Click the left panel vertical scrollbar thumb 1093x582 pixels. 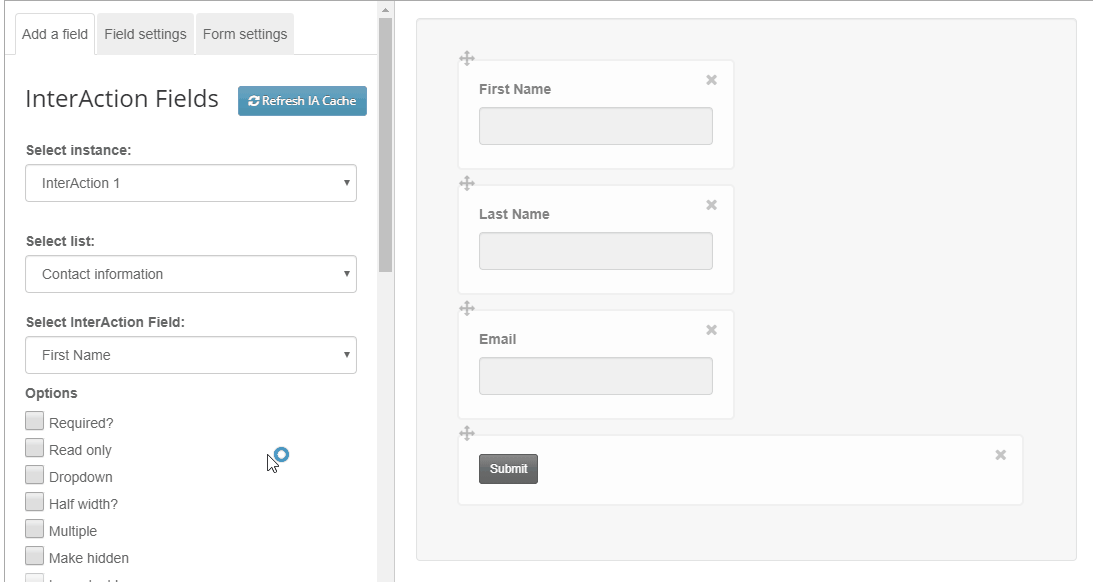(385, 145)
